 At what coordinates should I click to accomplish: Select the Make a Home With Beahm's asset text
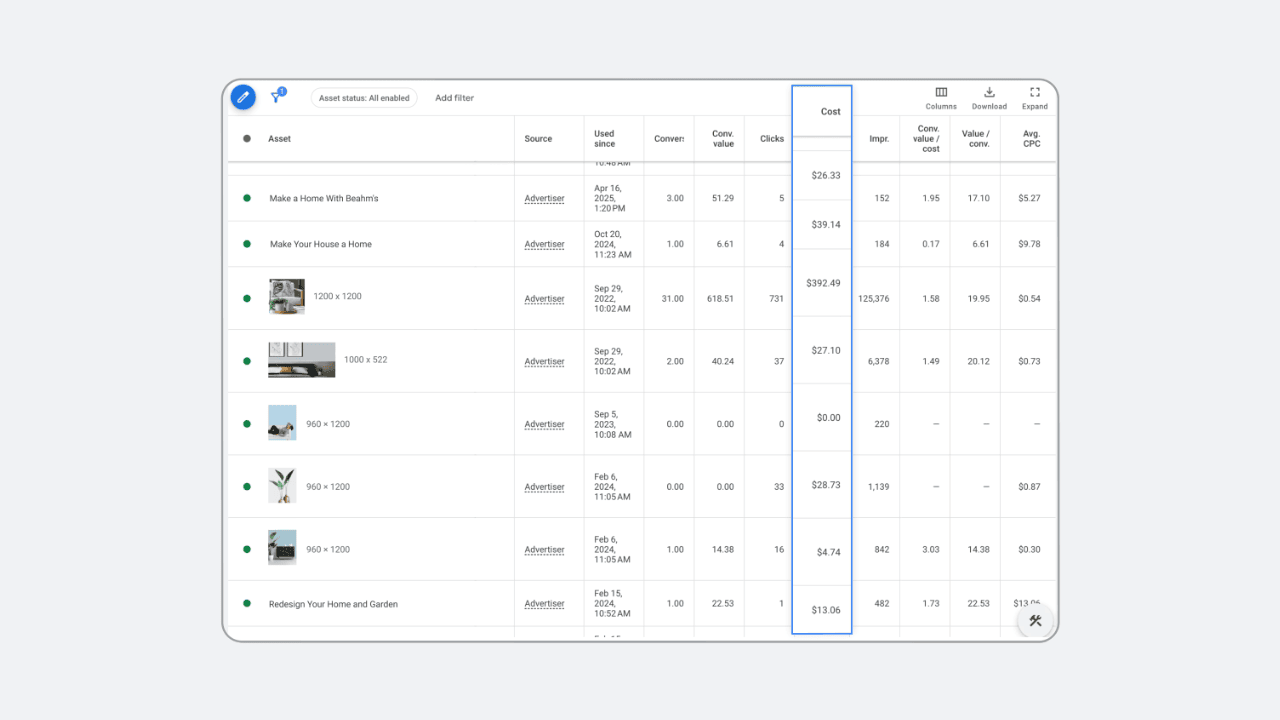pos(324,198)
